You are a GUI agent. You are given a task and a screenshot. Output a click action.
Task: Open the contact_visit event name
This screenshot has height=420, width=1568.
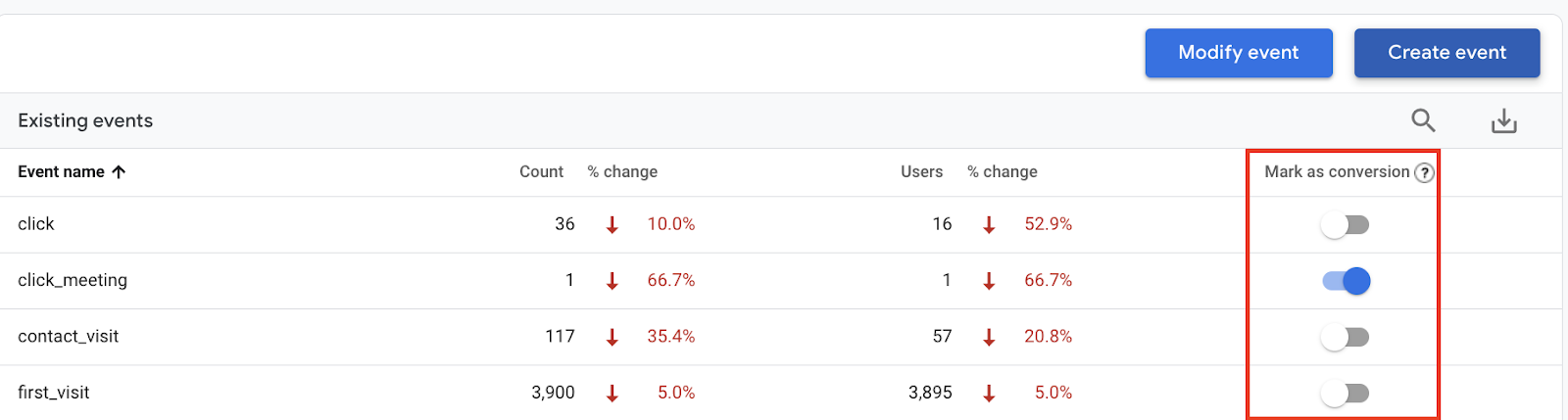click(x=69, y=337)
